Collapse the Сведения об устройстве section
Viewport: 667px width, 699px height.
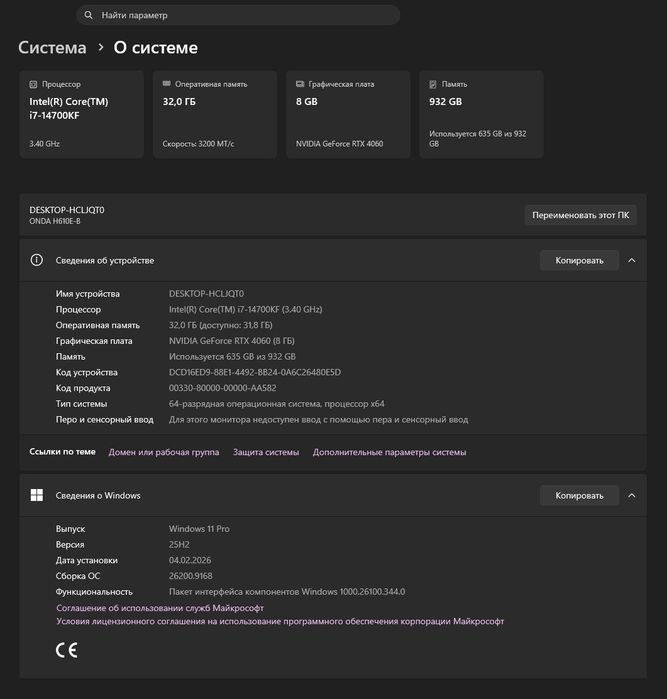pos(632,260)
